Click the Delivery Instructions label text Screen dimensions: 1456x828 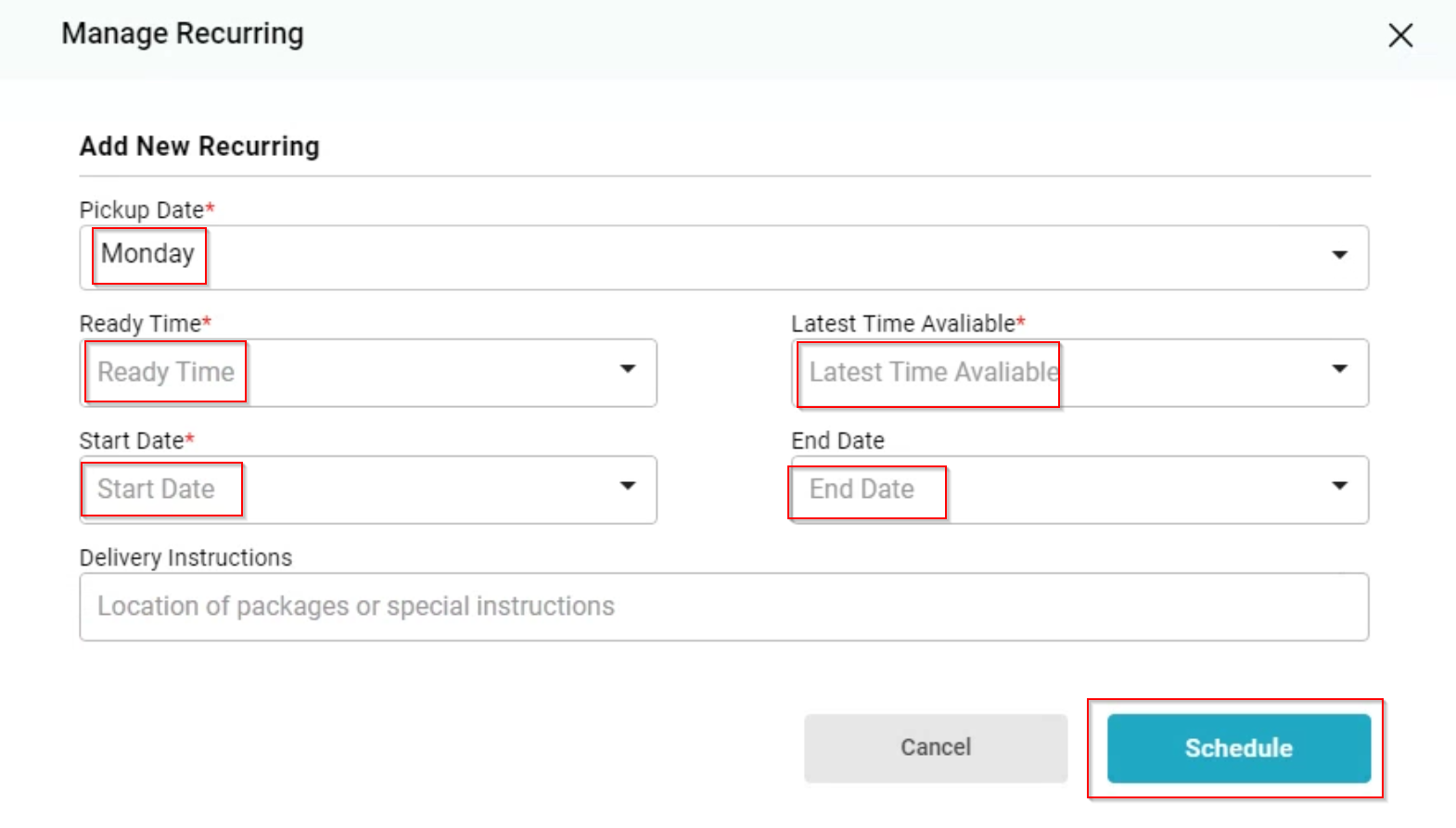pyautogui.click(x=185, y=557)
